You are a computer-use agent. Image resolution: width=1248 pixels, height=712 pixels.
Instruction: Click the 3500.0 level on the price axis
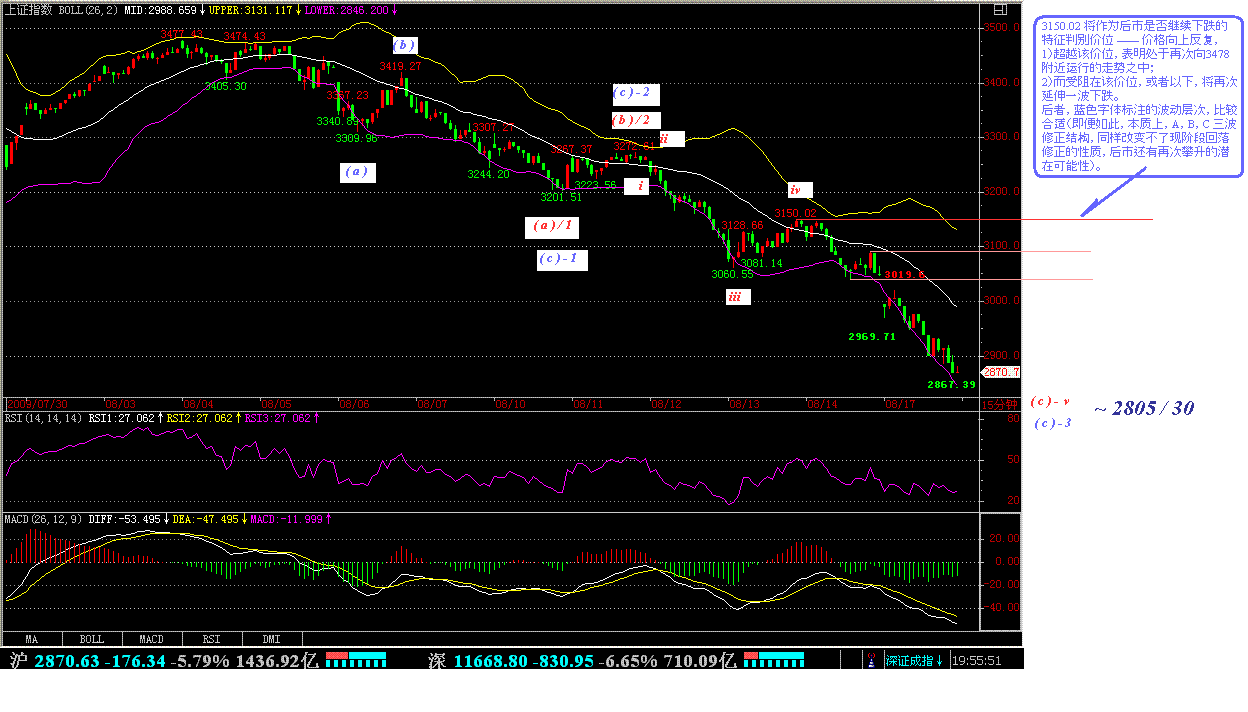[x=1003, y=28]
